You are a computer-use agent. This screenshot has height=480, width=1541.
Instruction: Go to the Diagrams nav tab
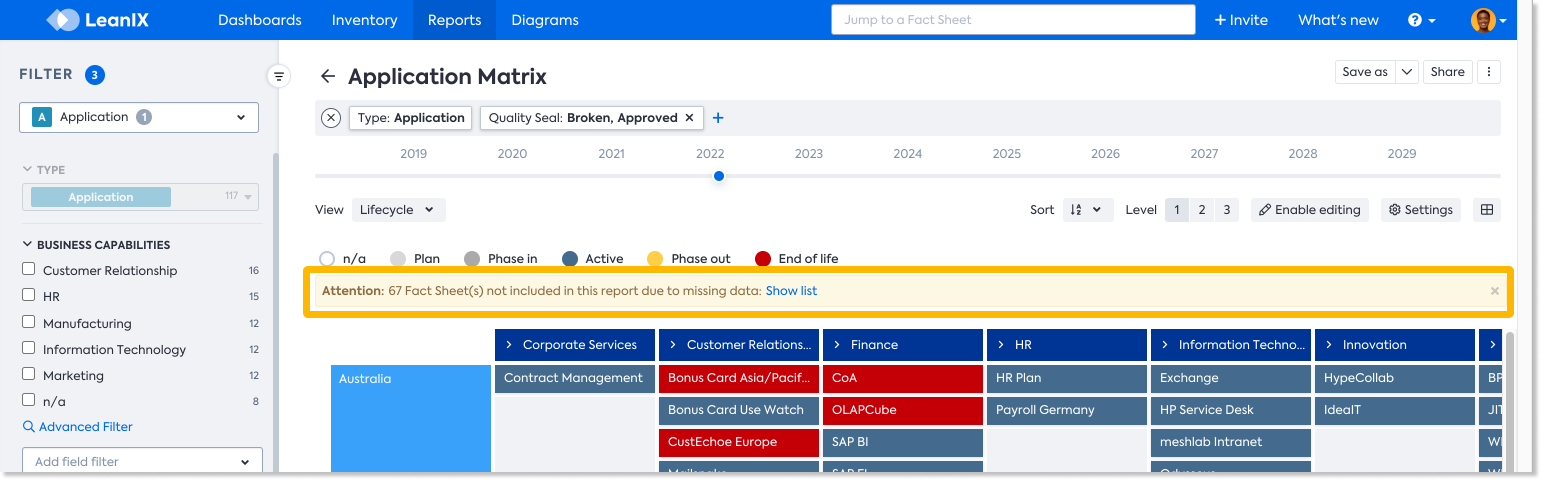pyautogui.click(x=545, y=20)
